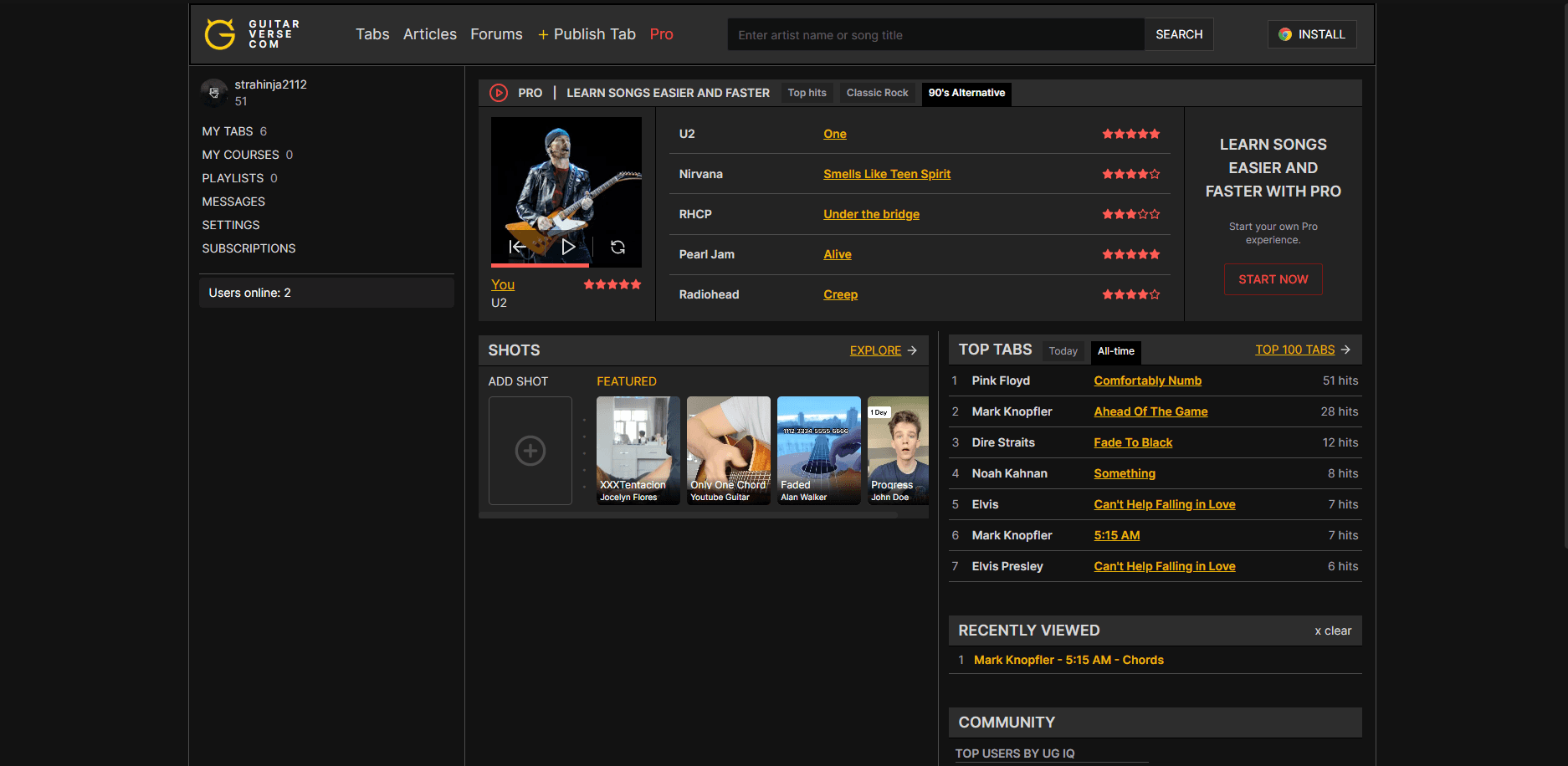
Task: Click the repeat loop icon in player
Action: click(x=617, y=247)
